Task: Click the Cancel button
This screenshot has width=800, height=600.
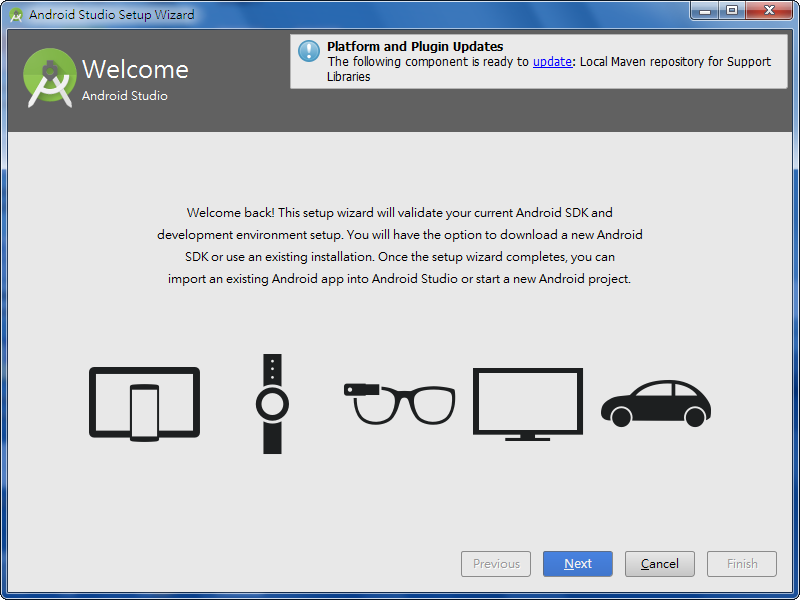Action: tap(660, 564)
